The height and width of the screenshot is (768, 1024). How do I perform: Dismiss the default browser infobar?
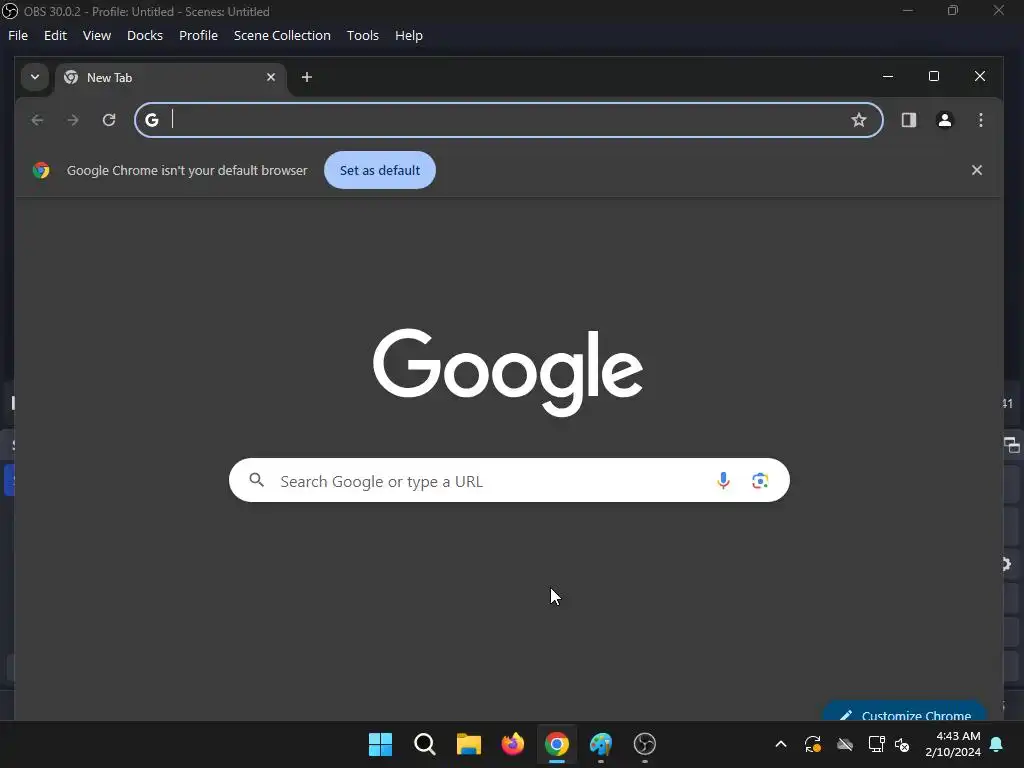[x=976, y=170]
